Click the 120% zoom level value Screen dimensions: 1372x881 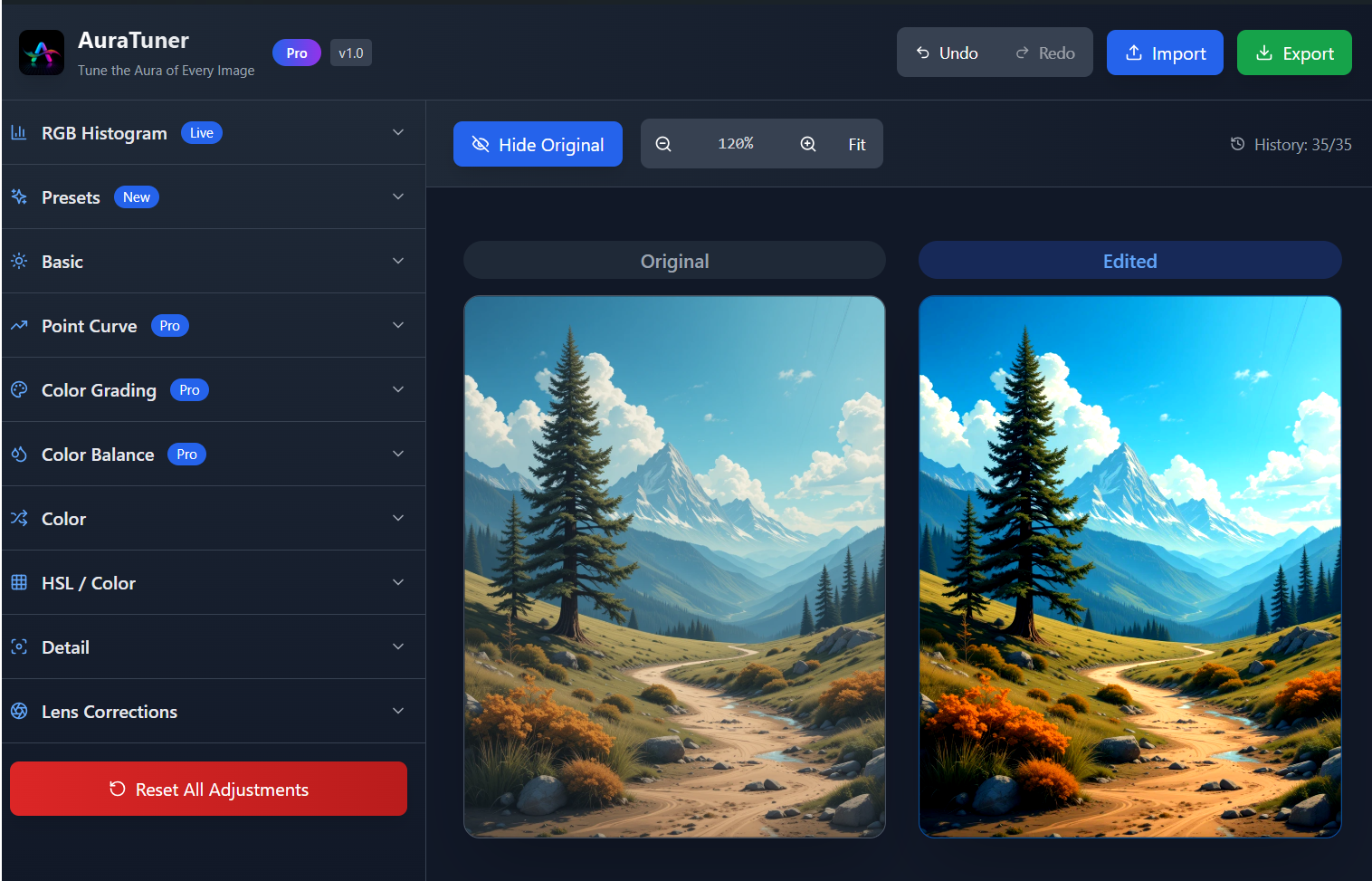tap(736, 144)
